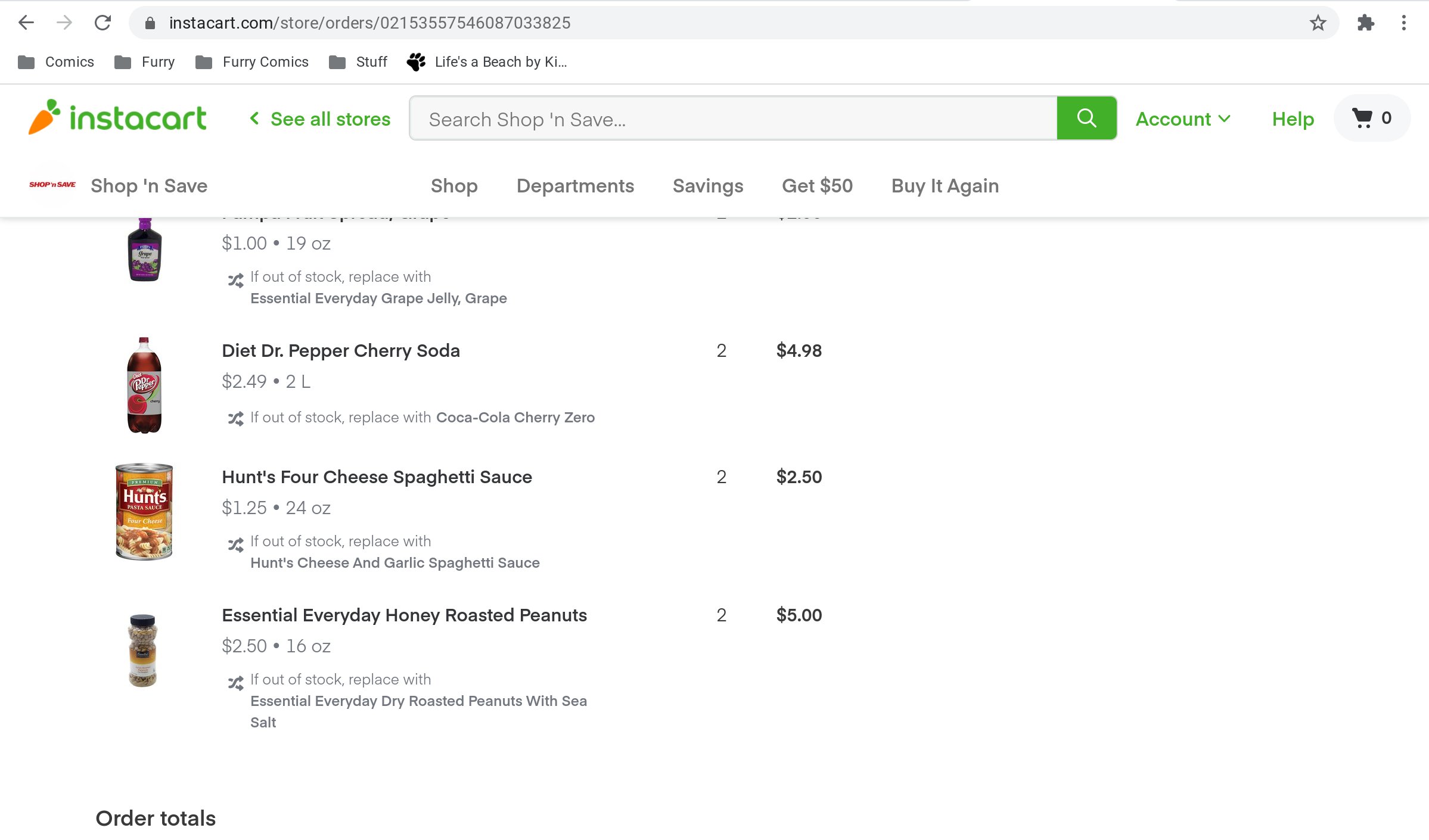1429x840 pixels.
Task: Open the Comics bookmark folder
Action: [x=56, y=62]
